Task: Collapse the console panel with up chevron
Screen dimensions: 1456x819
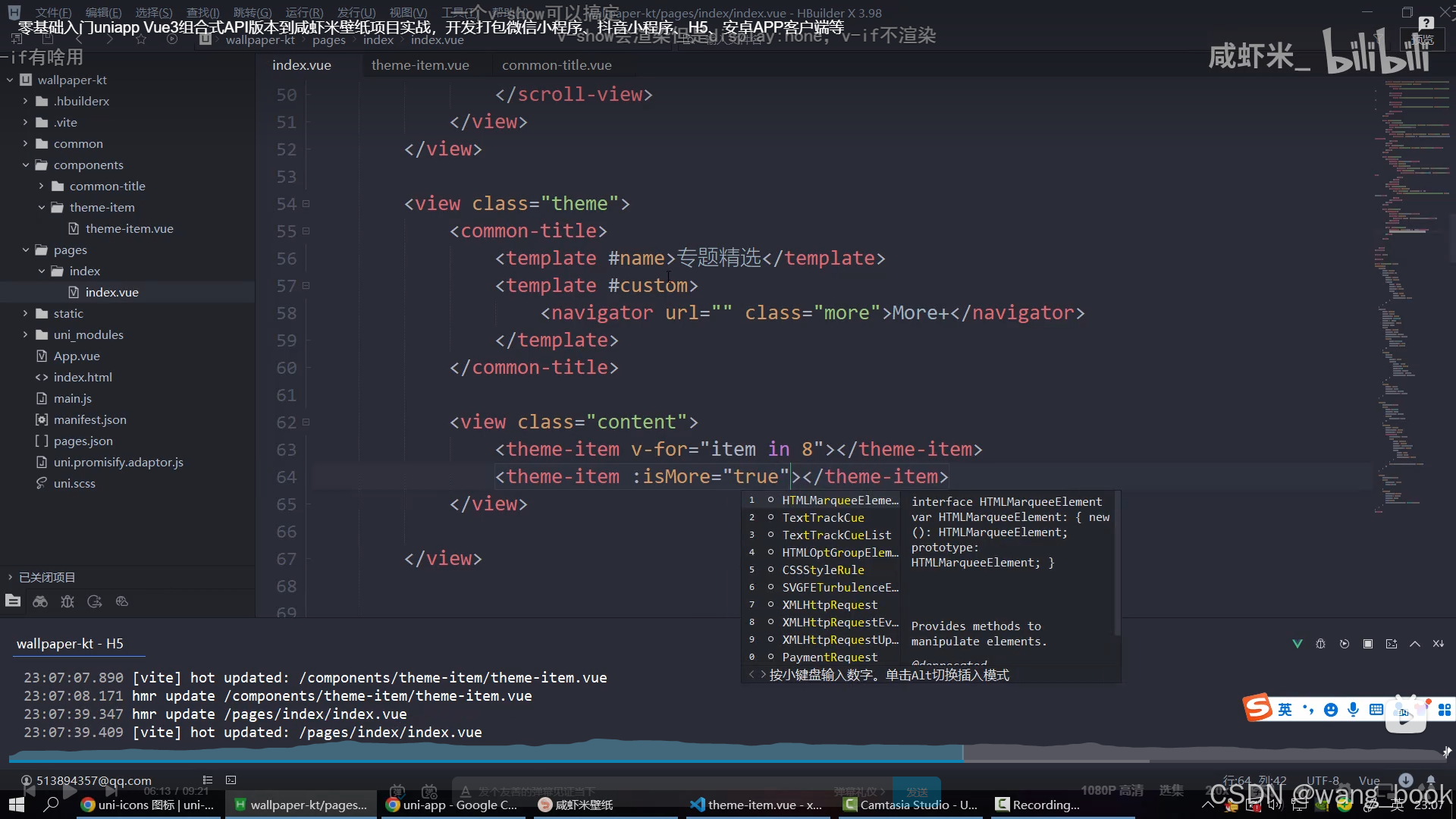Action: [x=1415, y=644]
